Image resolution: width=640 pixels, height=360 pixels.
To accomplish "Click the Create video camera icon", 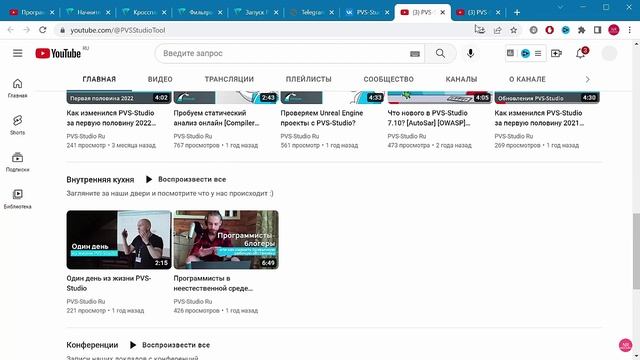I will pos(556,53).
